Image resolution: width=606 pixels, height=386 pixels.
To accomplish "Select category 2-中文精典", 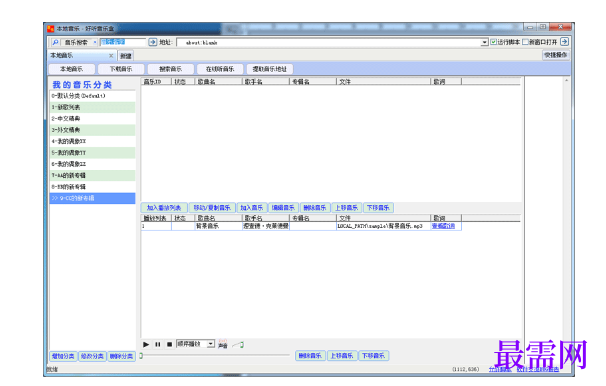I will click(x=92, y=119).
